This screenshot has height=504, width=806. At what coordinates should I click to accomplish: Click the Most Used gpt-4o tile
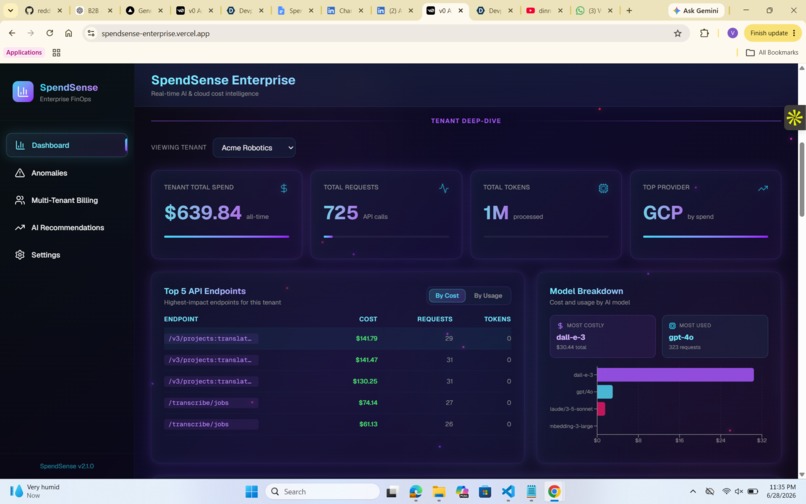pyautogui.click(x=715, y=336)
